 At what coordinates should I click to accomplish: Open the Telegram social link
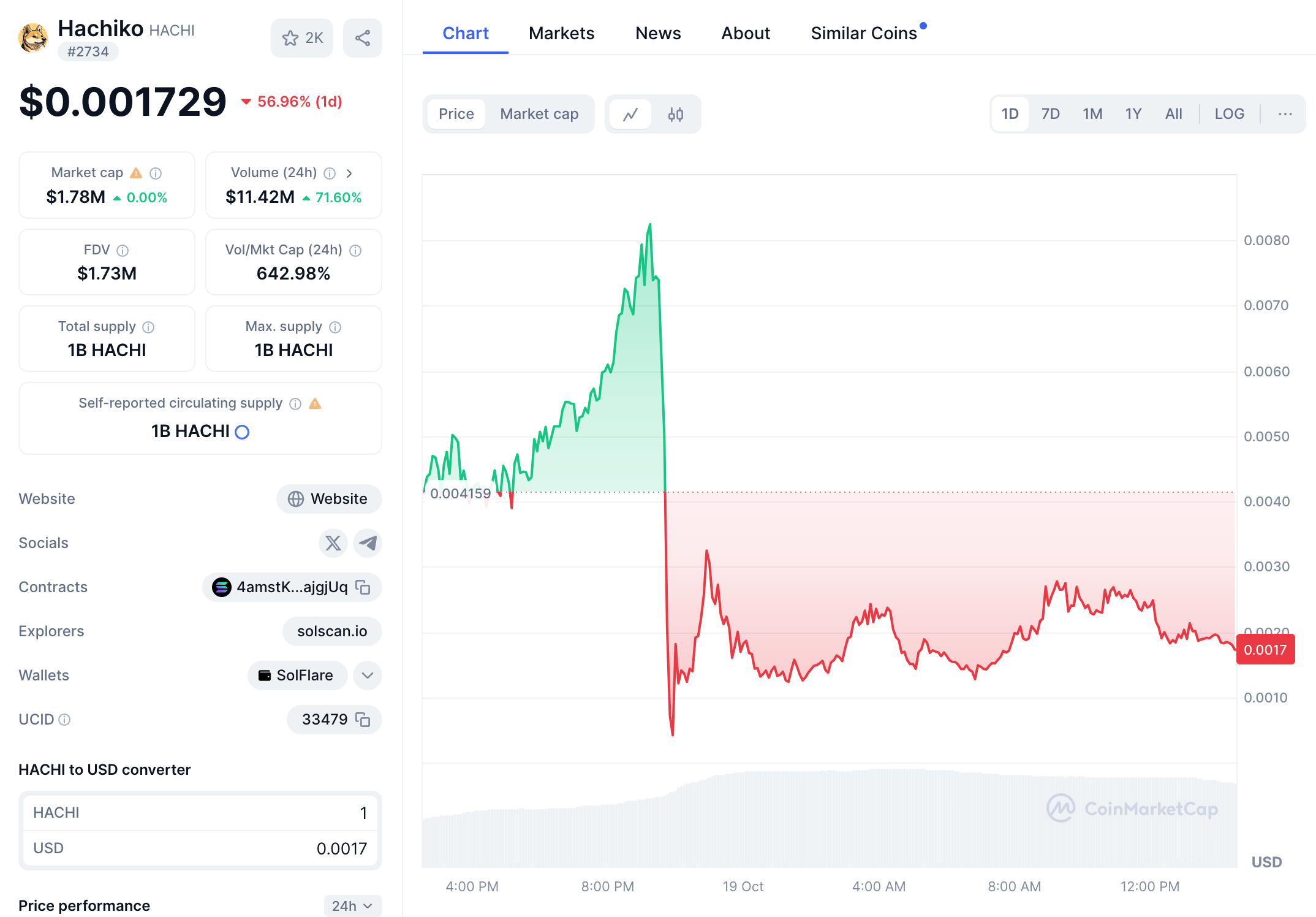coord(368,543)
